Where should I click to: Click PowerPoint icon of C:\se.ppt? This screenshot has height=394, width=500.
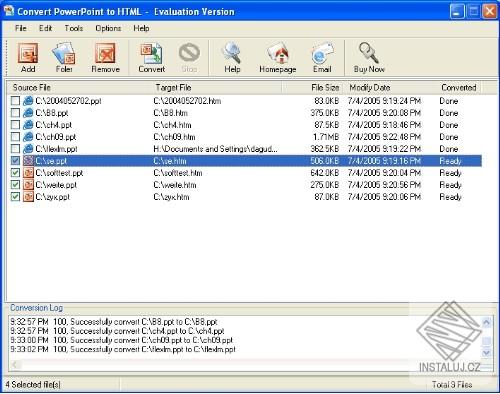pos(28,161)
